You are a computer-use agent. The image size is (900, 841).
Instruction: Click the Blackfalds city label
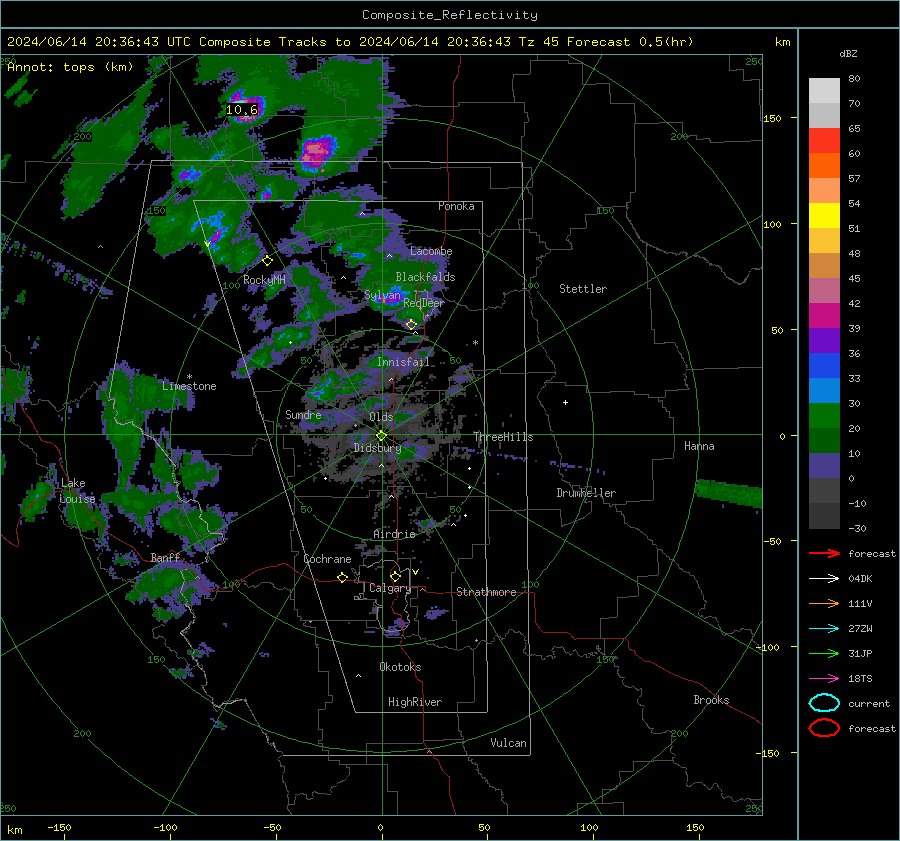(x=425, y=277)
